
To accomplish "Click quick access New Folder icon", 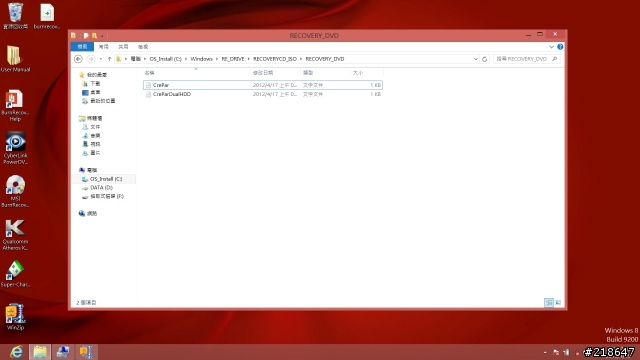I will click(94, 36).
